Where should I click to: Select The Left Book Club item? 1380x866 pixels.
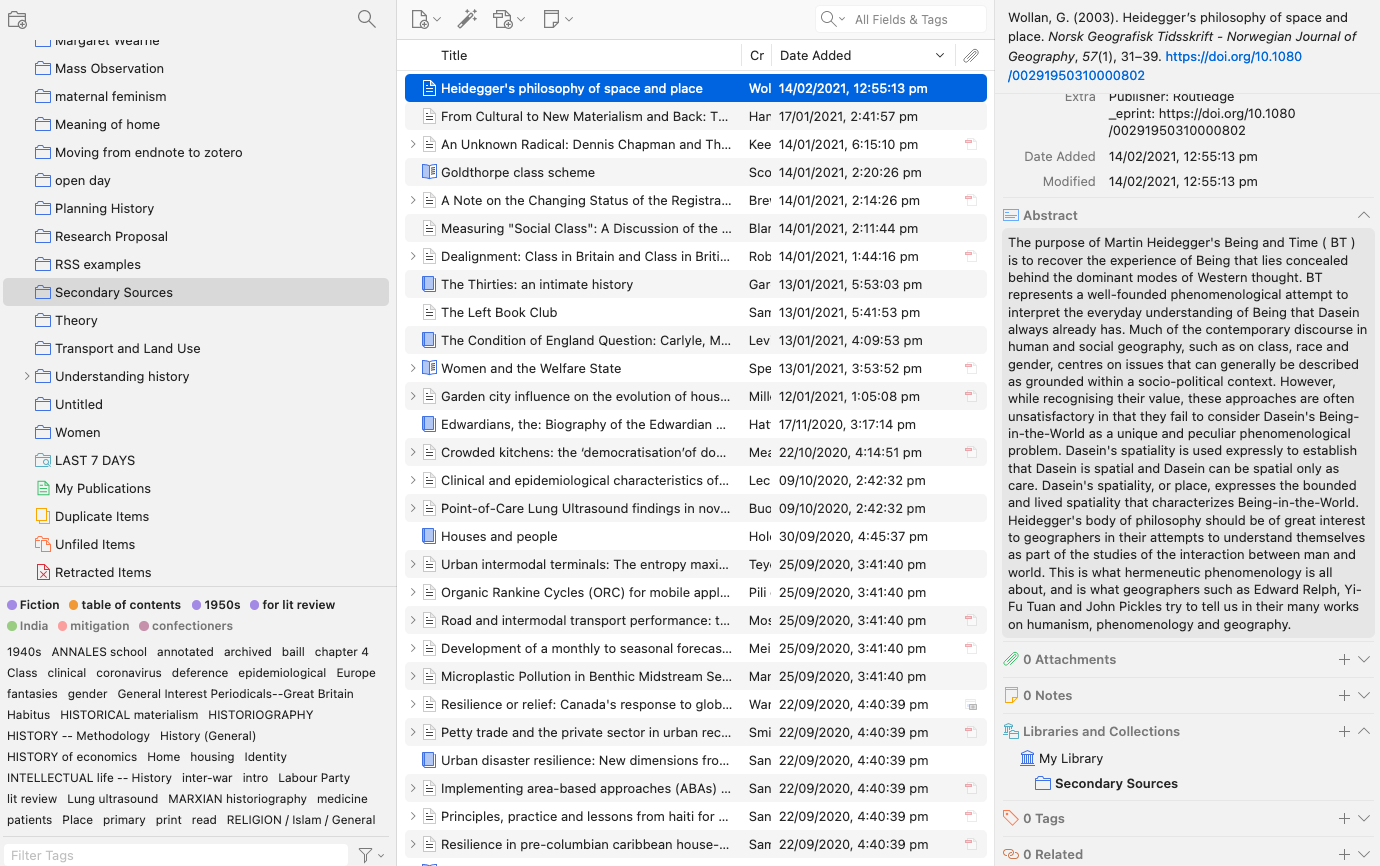[x=696, y=312]
